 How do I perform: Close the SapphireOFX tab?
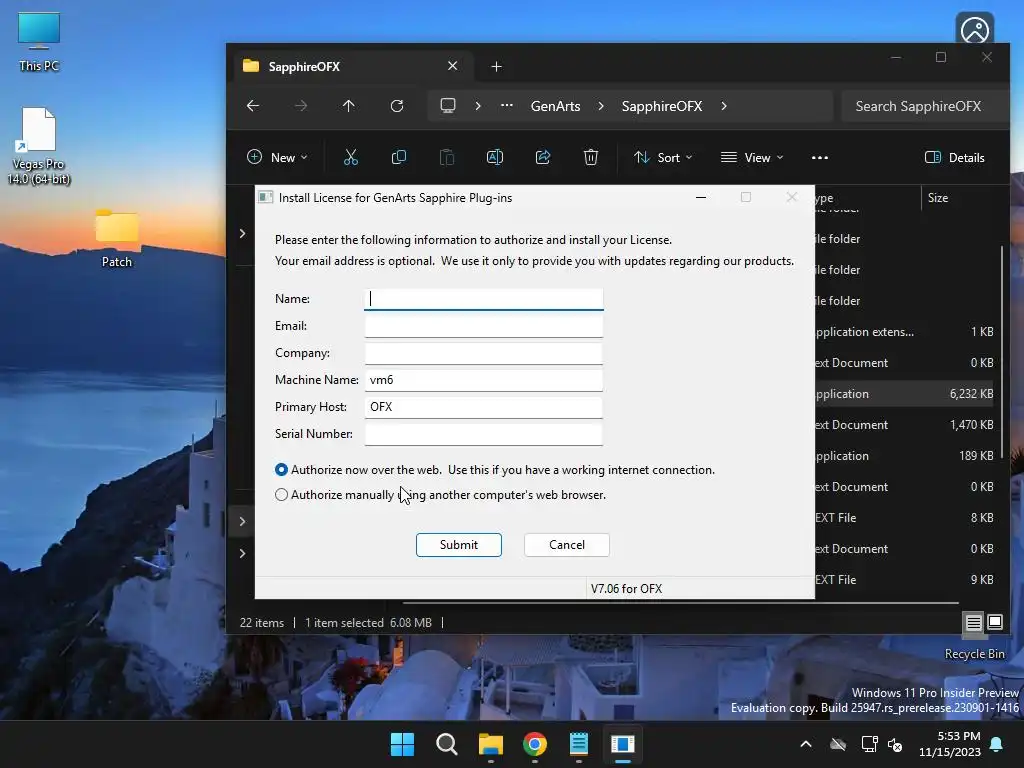[x=453, y=66]
